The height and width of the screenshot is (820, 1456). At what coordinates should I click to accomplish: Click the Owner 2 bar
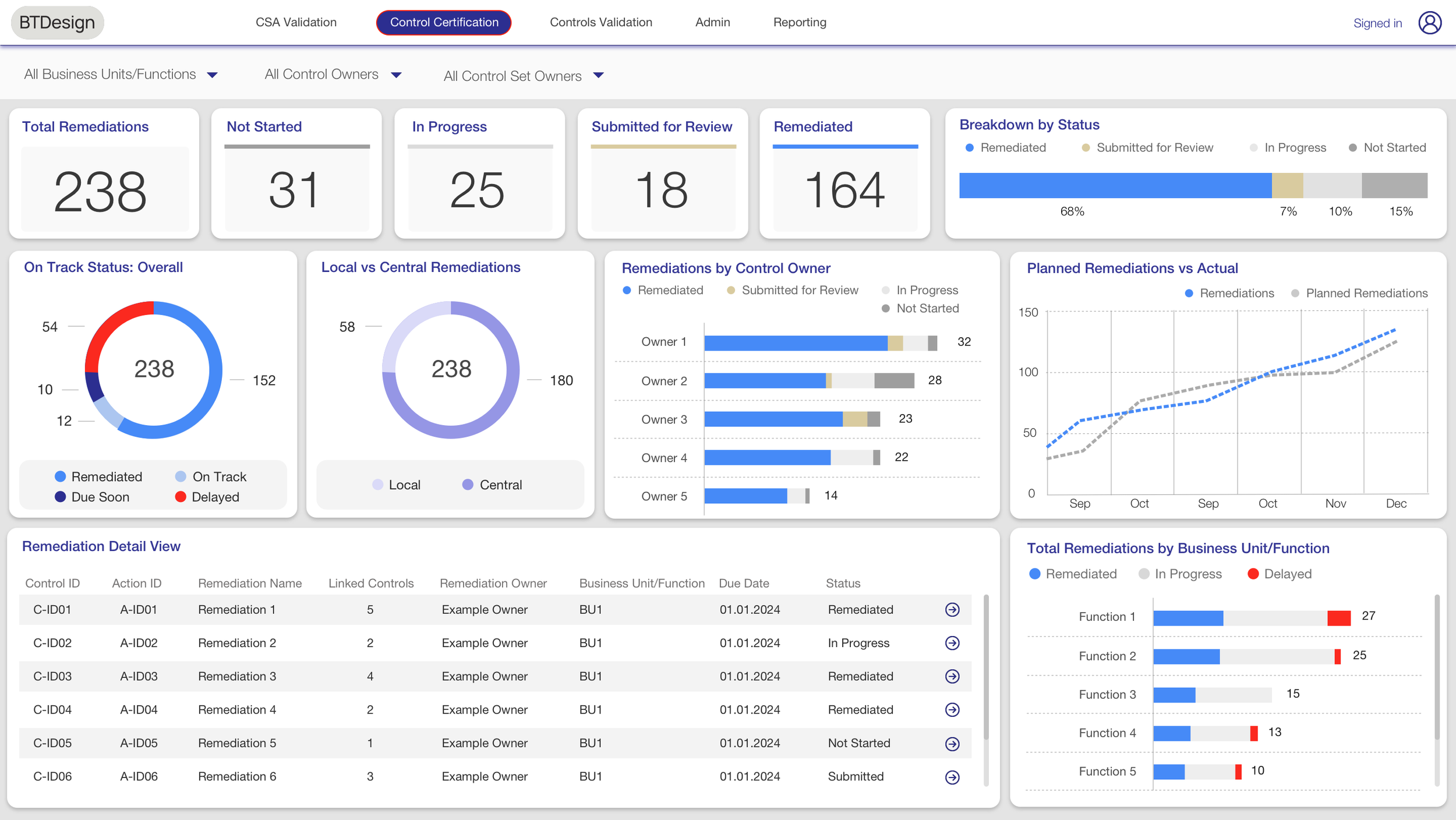809,381
